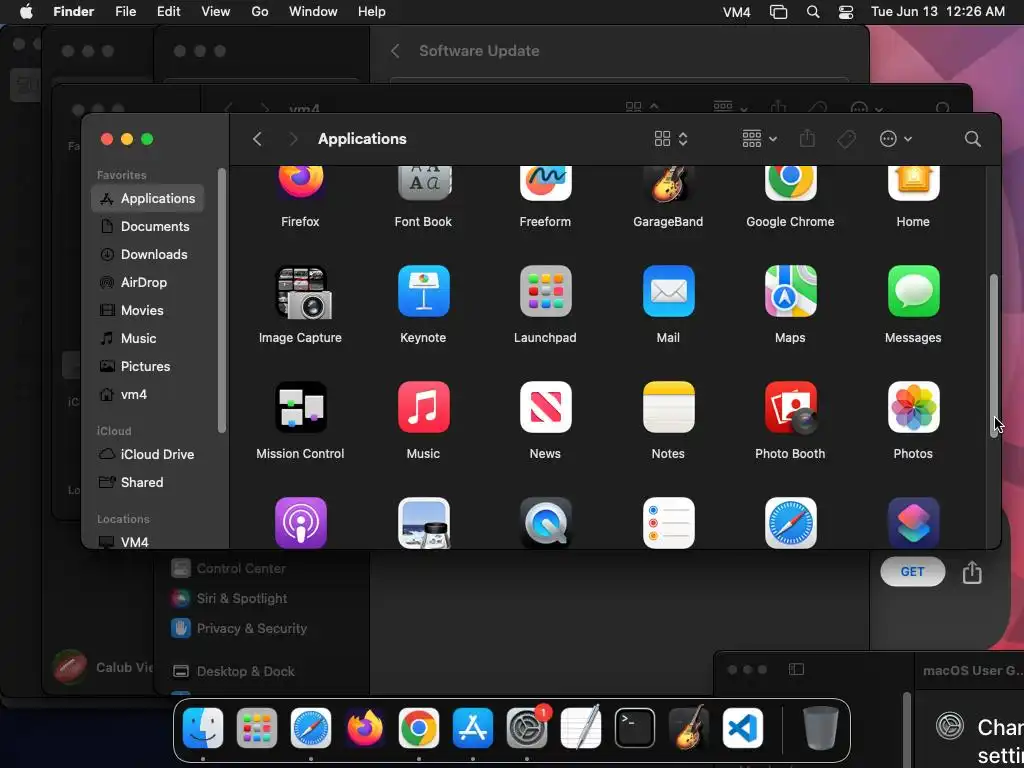The height and width of the screenshot is (768, 1024).
Task: Launch the Freeform app
Action: [x=545, y=183]
